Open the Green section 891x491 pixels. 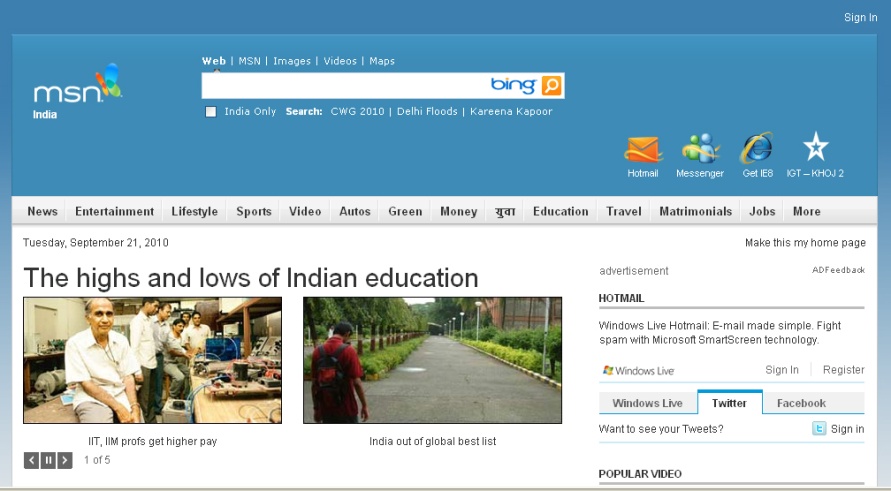tap(405, 211)
